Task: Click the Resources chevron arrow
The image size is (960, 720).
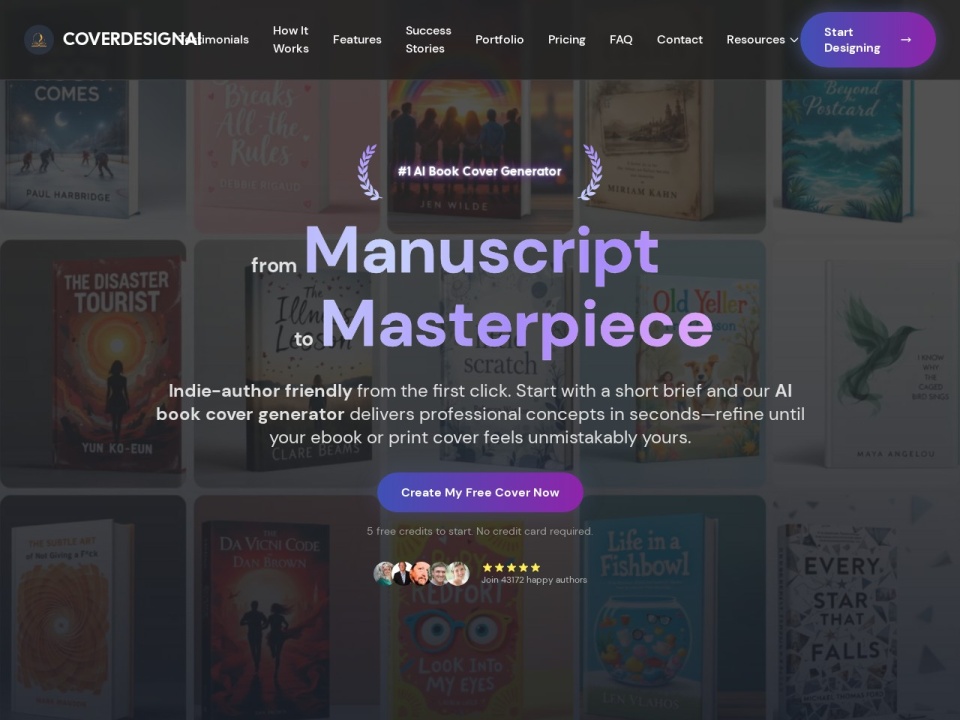Action: point(794,40)
